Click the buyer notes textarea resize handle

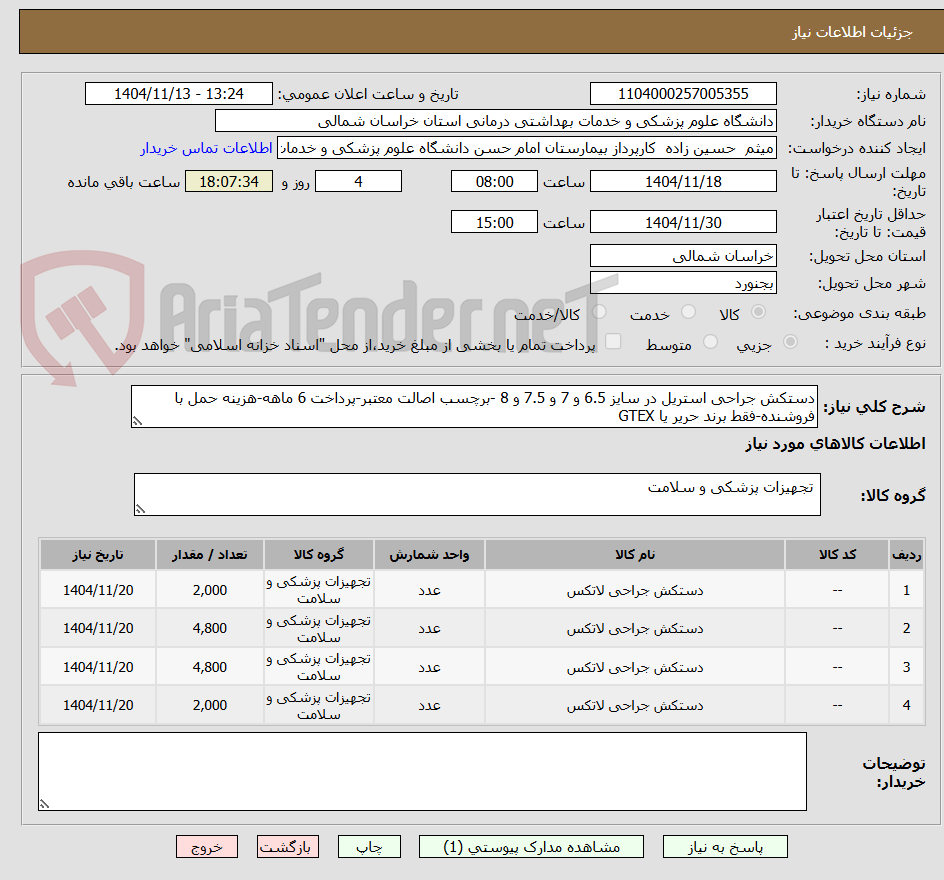pyautogui.click(x=44, y=804)
